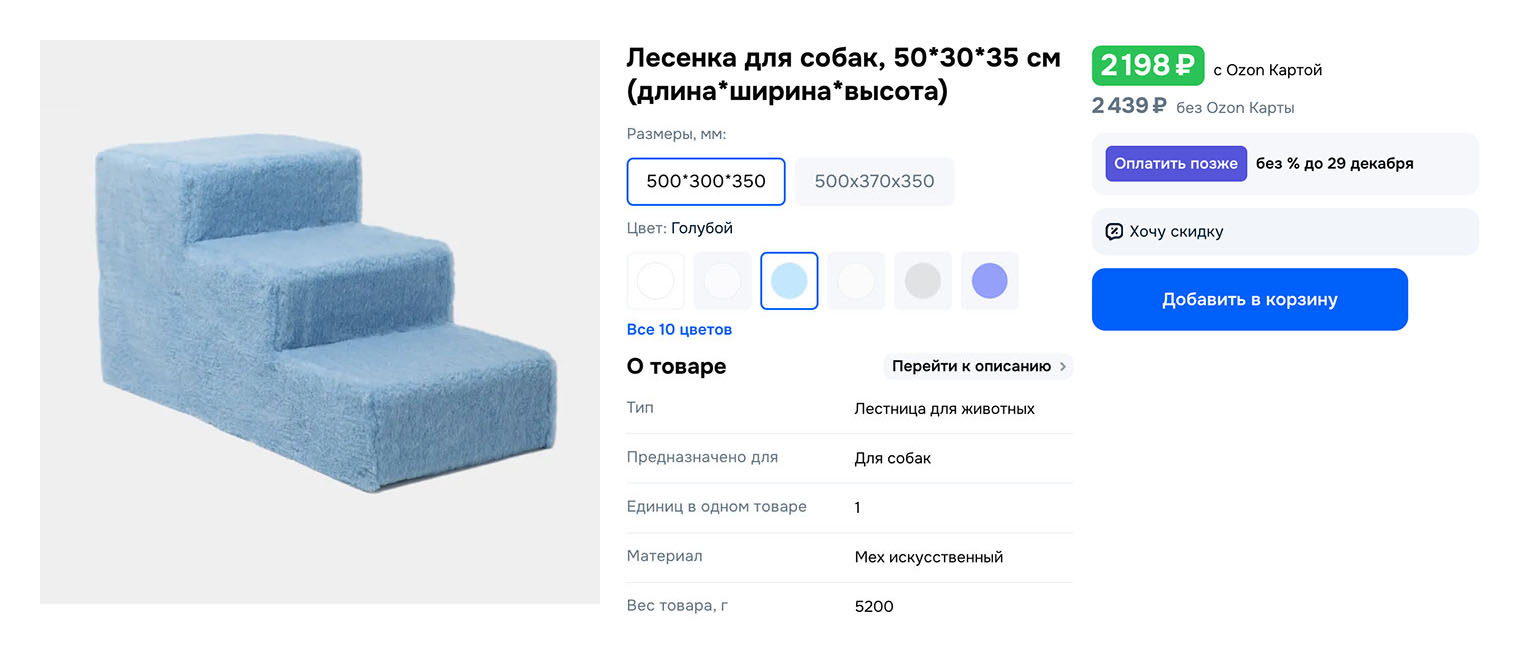Screen dimensions: 1520x656
Task: Click the product title Лесенка для собак
Action: [x=842, y=74]
